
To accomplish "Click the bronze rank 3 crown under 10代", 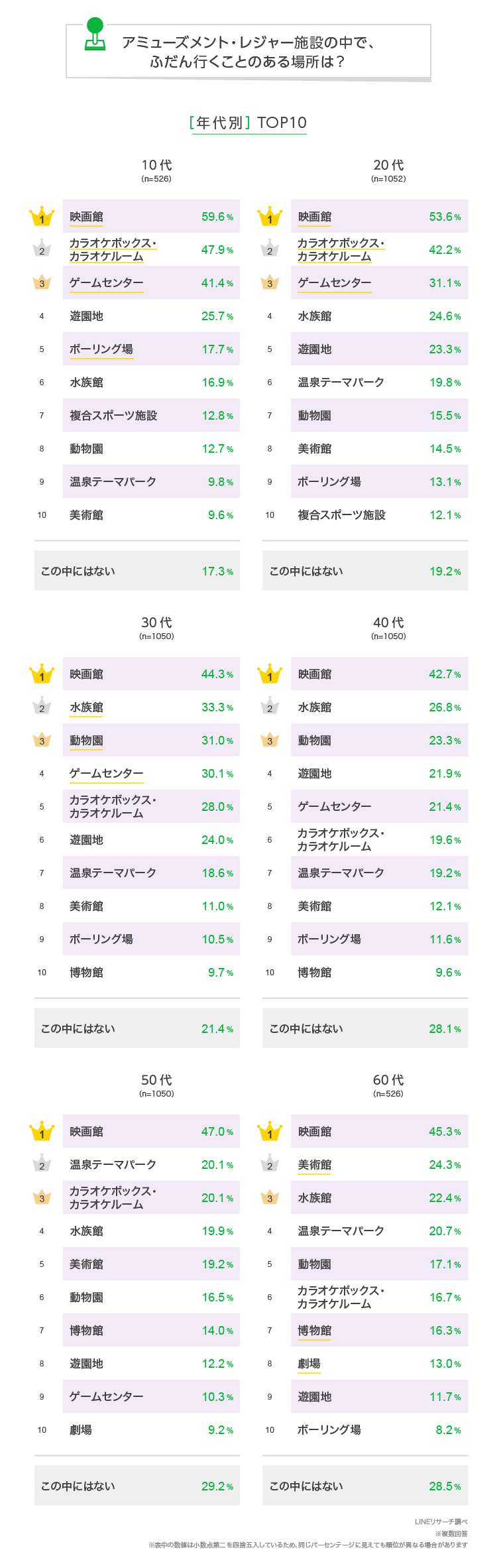I will coord(42,282).
